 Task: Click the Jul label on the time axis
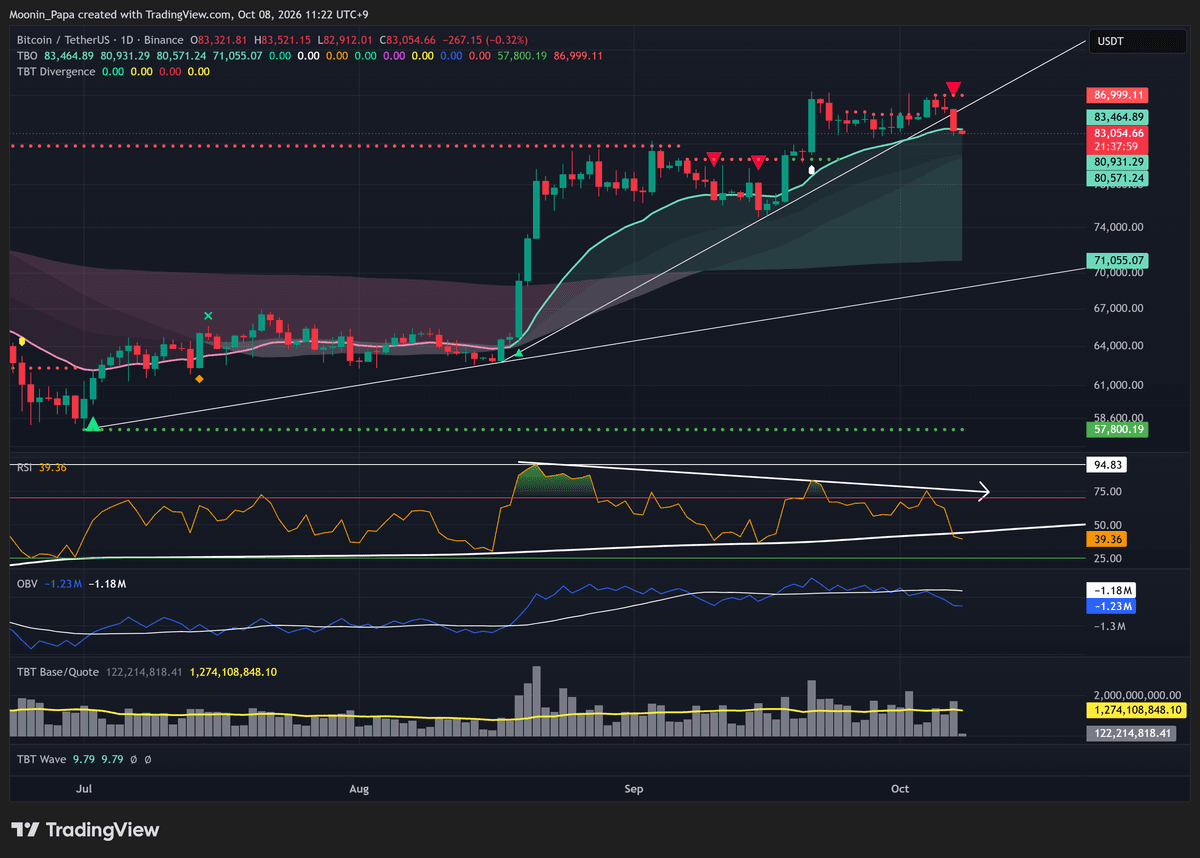(84, 789)
